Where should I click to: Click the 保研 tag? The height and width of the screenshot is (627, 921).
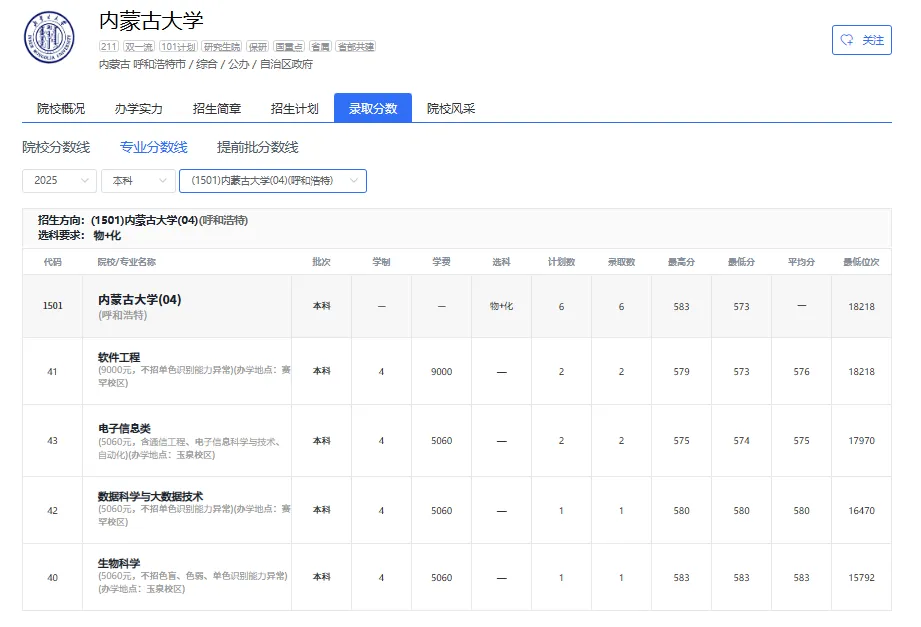pos(257,46)
